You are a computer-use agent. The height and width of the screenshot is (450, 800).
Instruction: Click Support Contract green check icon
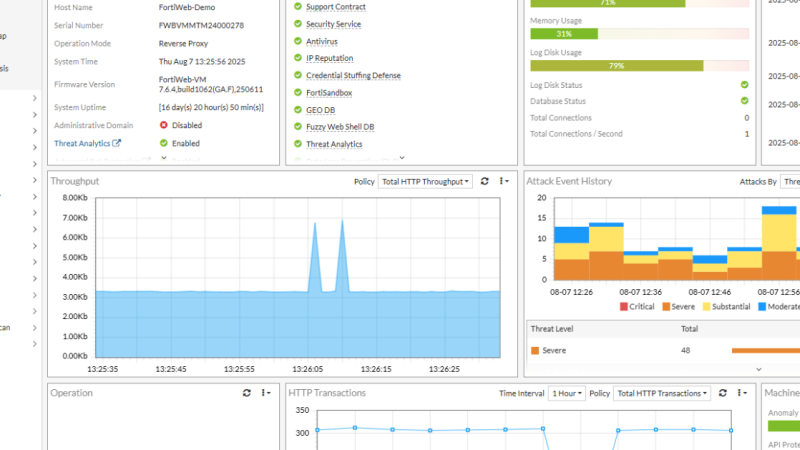click(298, 7)
